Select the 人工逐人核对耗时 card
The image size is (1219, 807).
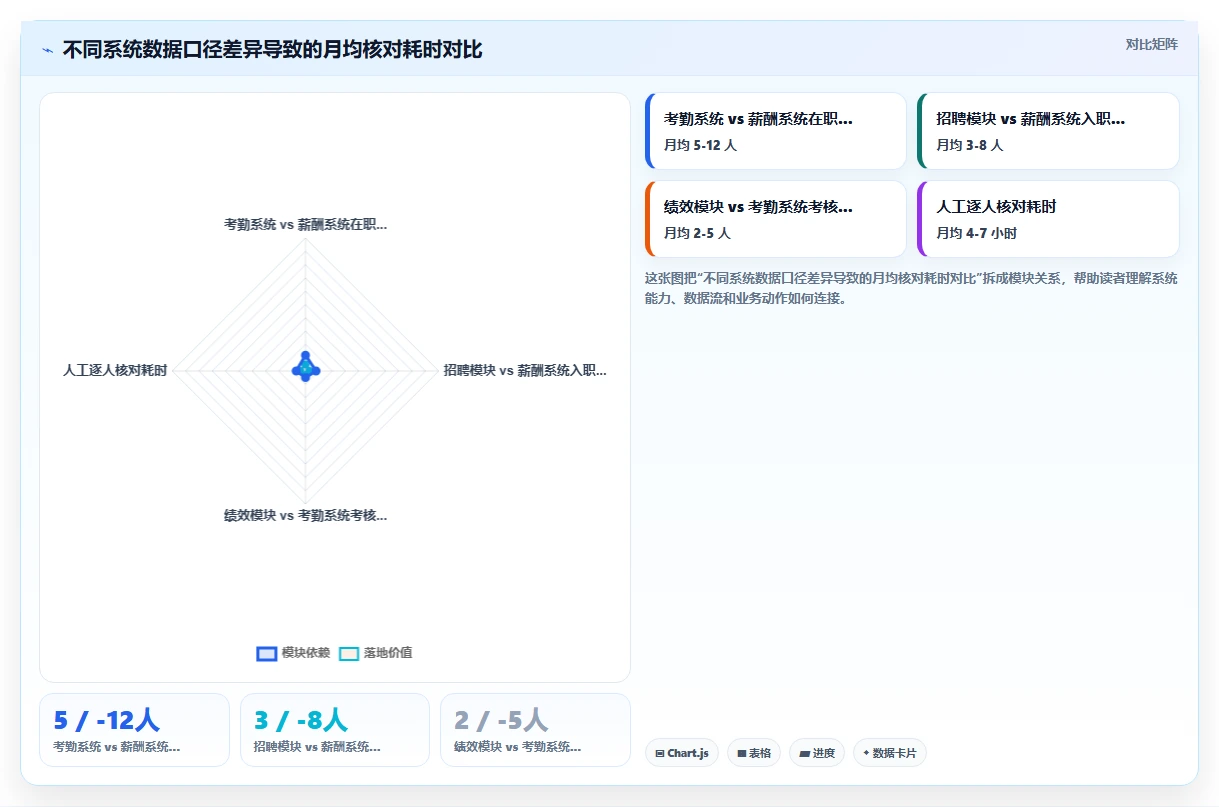click(1048, 219)
